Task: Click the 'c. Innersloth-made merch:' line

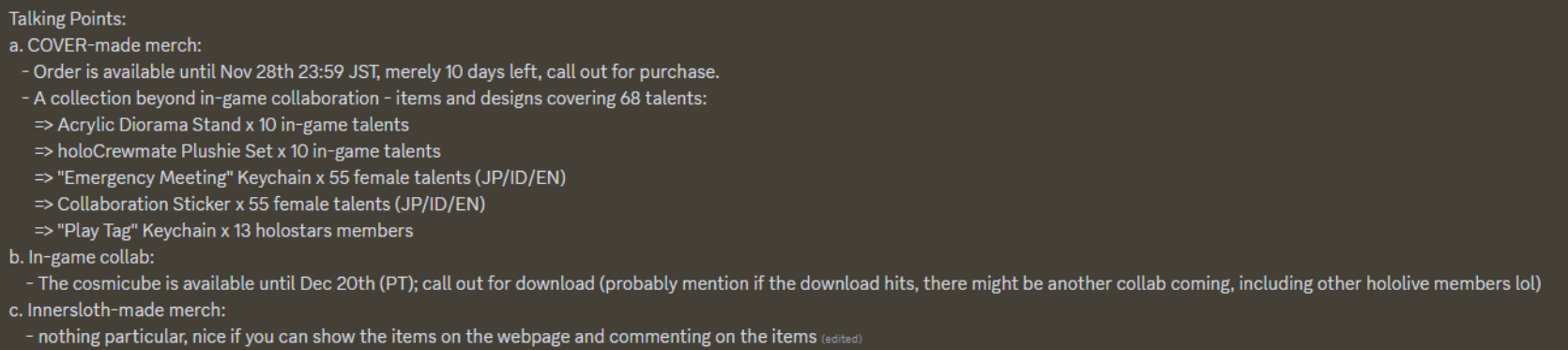Action: coord(117,310)
